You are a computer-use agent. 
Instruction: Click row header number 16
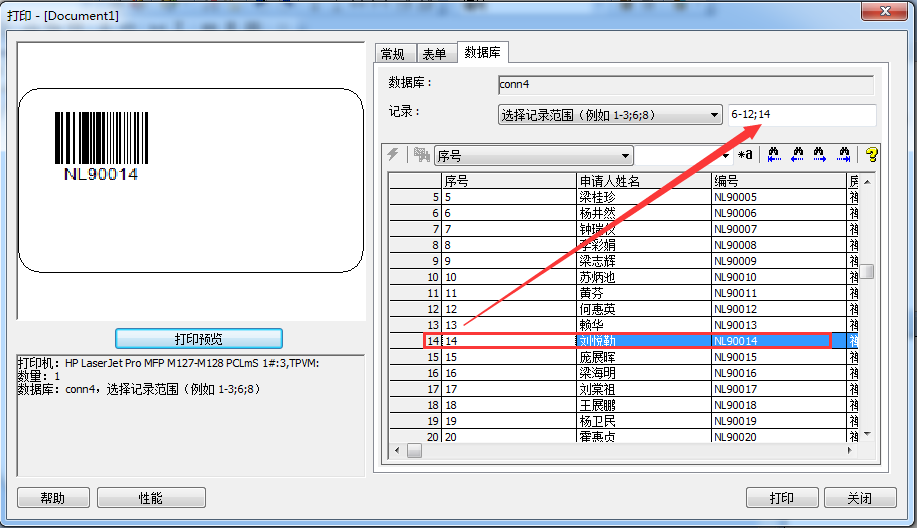[415, 373]
